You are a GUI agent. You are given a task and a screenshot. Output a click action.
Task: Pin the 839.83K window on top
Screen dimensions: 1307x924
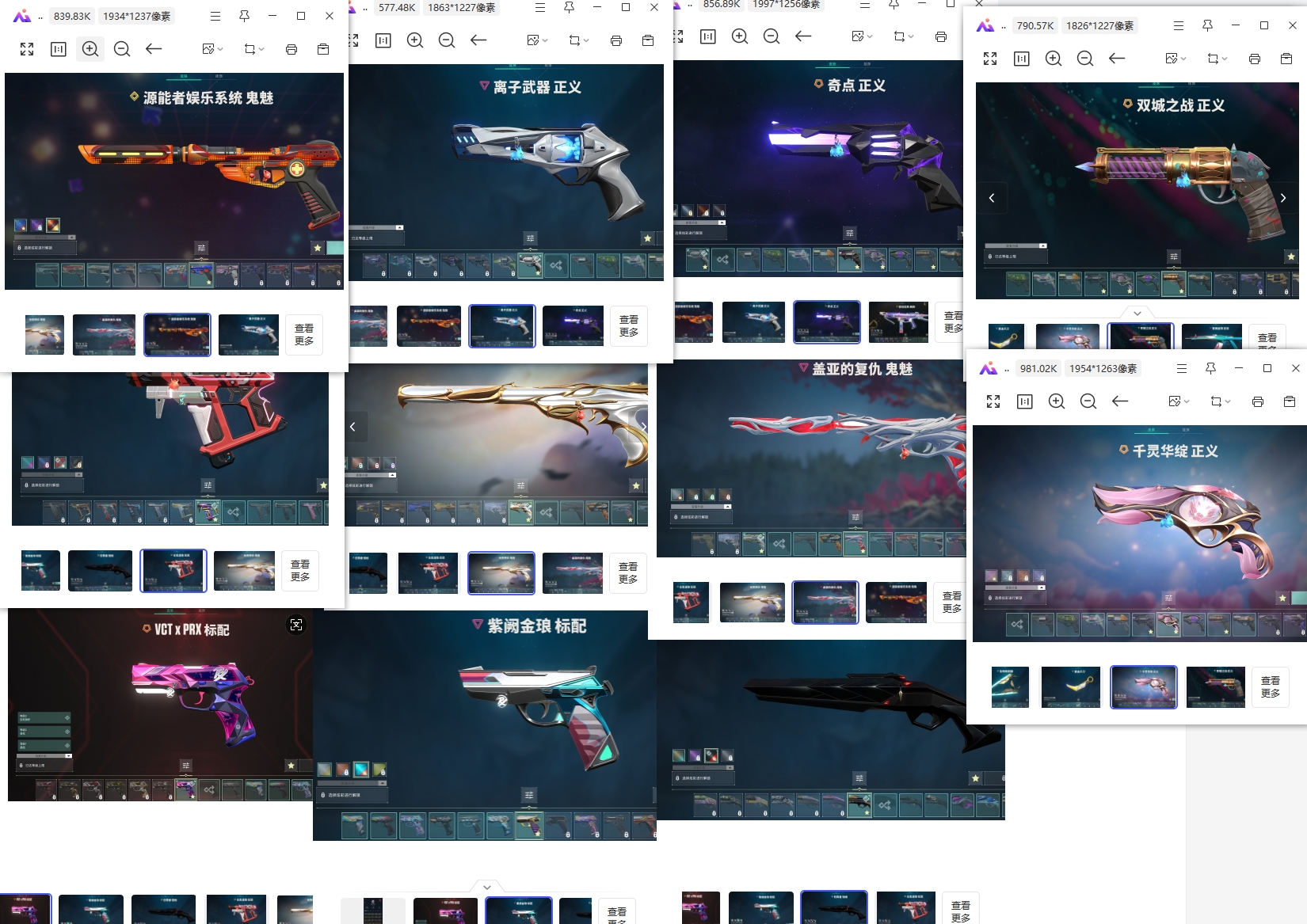pos(244,16)
